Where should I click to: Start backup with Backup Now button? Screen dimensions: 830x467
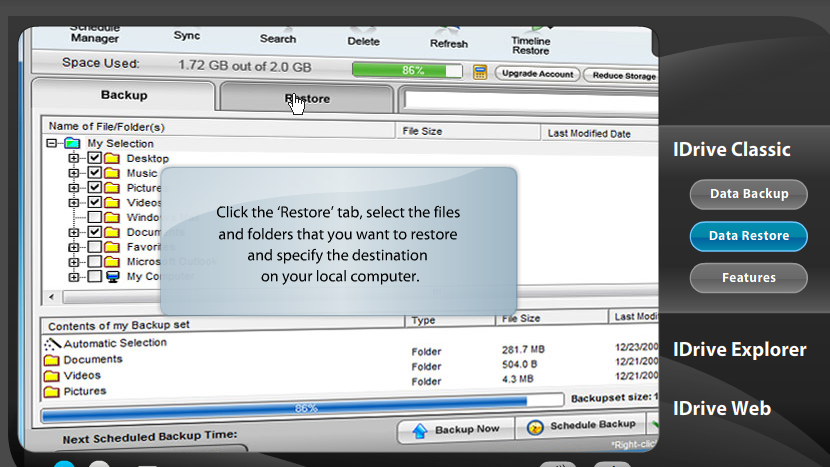click(x=456, y=430)
